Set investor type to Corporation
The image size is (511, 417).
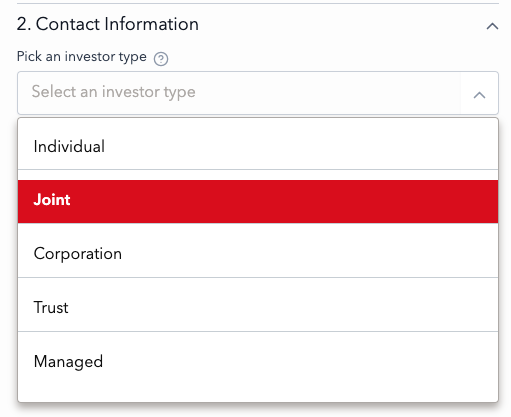[258, 254]
